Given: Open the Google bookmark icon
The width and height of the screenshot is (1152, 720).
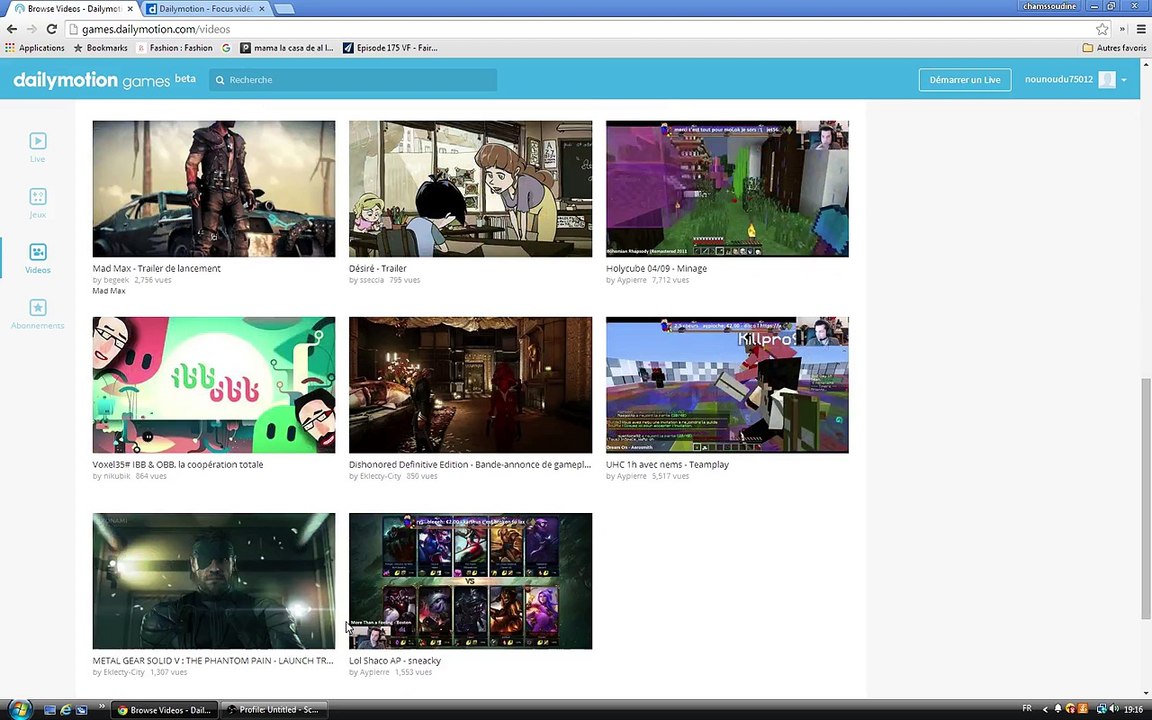Looking at the screenshot, I should (x=226, y=48).
